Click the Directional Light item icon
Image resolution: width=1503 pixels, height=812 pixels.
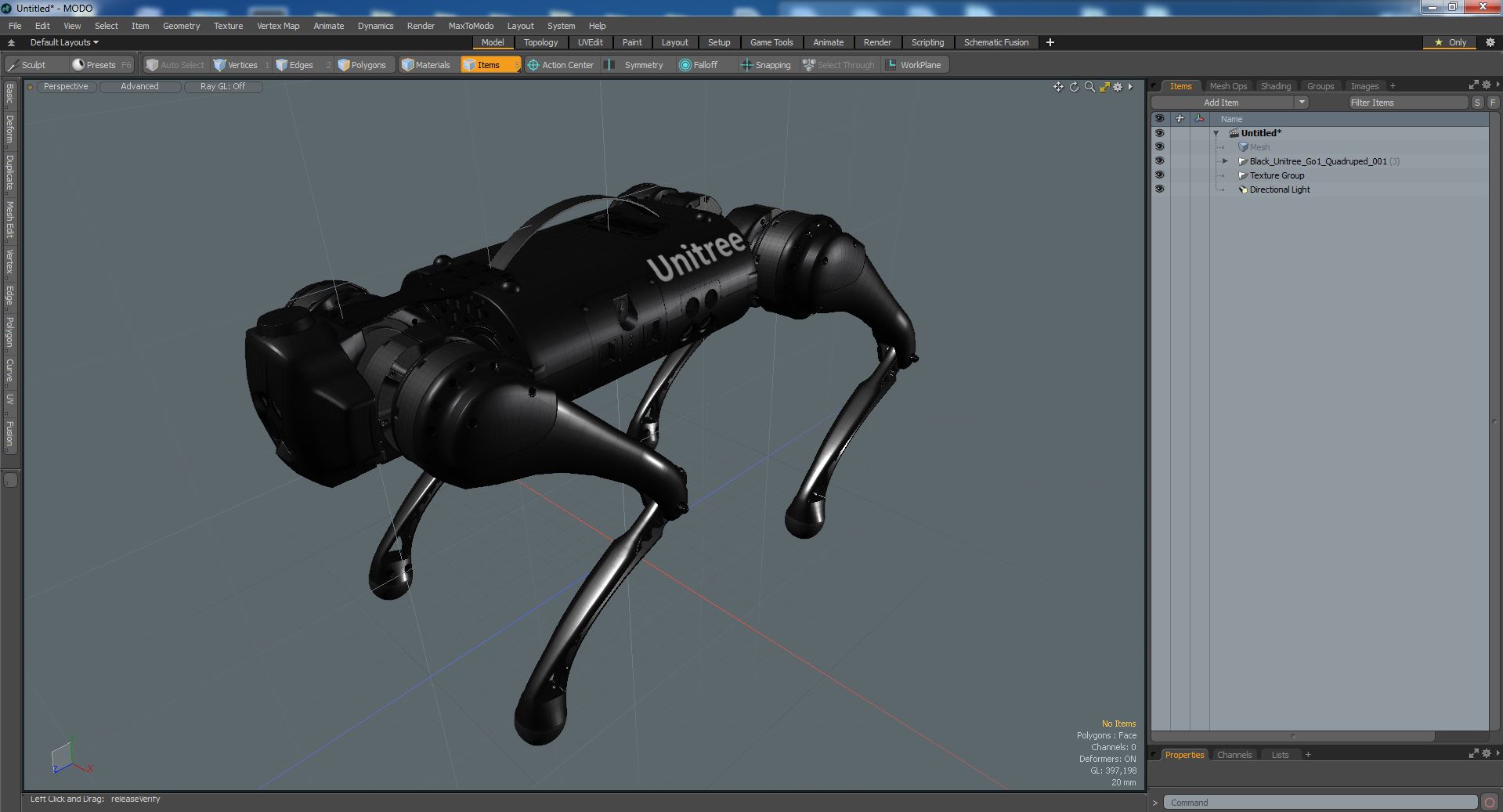[1243, 189]
